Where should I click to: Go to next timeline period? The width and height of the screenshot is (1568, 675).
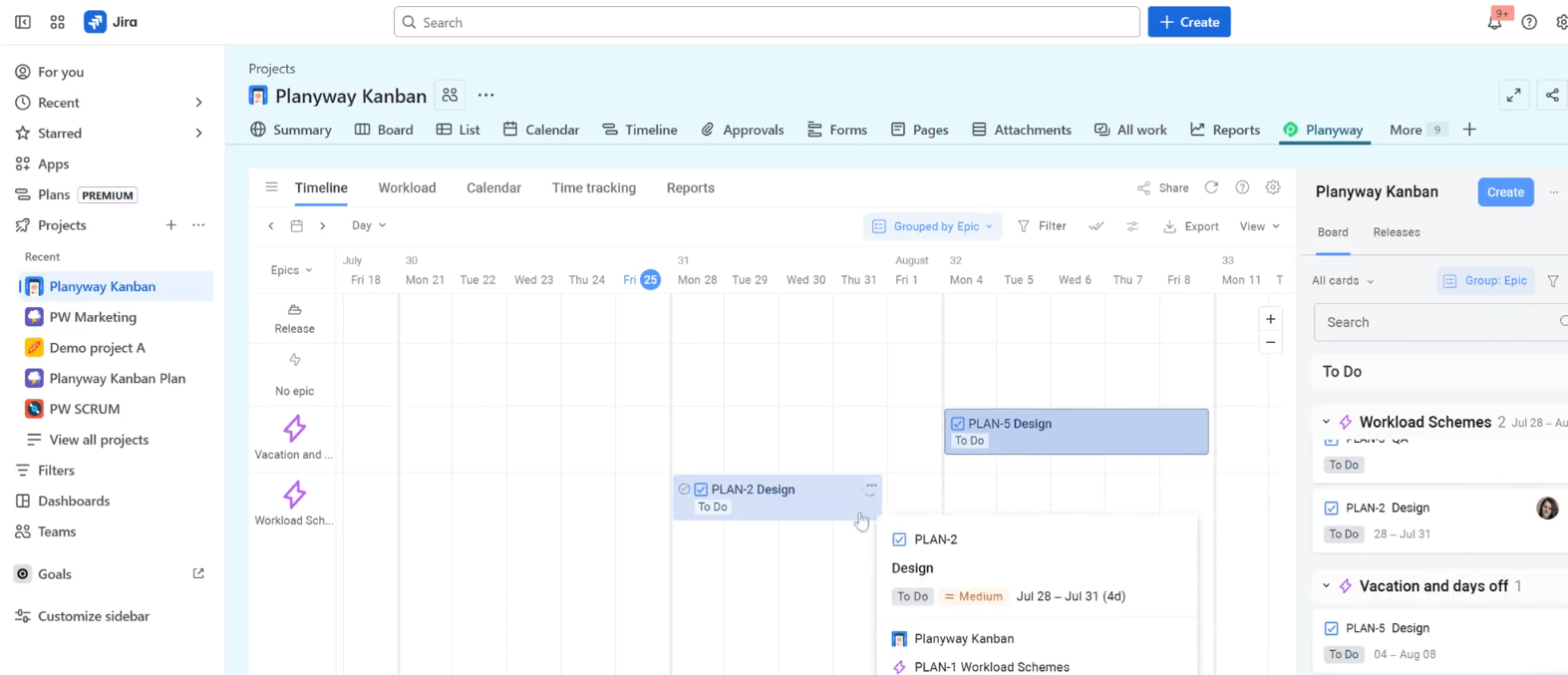point(322,226)
